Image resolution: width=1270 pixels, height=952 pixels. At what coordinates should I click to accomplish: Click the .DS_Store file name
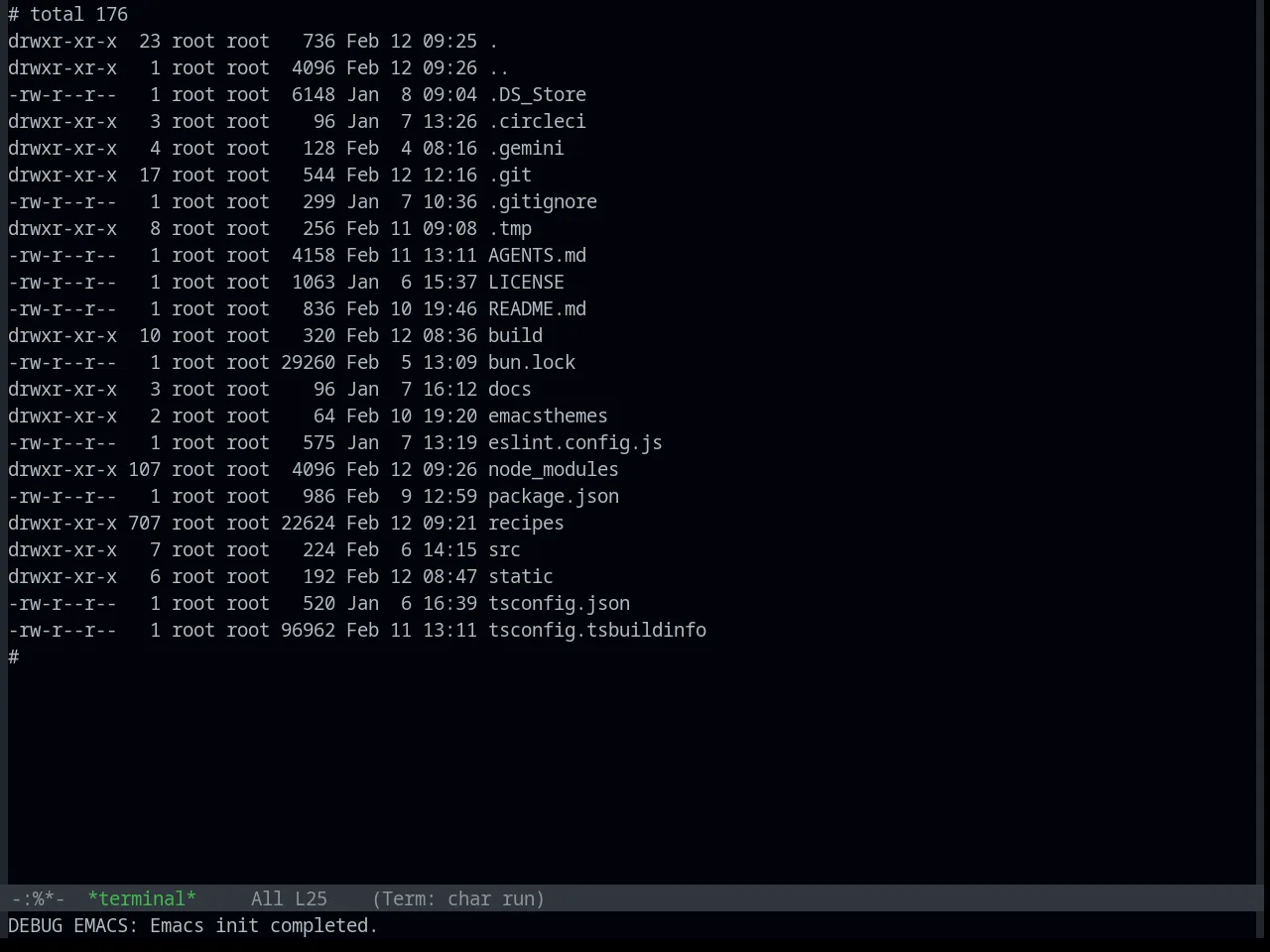pos(537,94)
